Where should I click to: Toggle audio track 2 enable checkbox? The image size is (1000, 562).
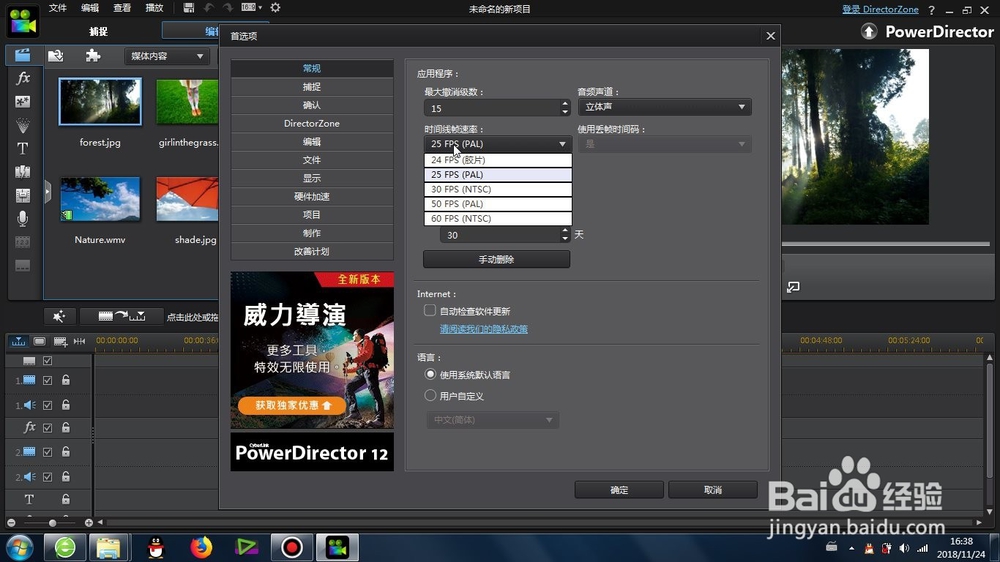[x=47, y=477]
